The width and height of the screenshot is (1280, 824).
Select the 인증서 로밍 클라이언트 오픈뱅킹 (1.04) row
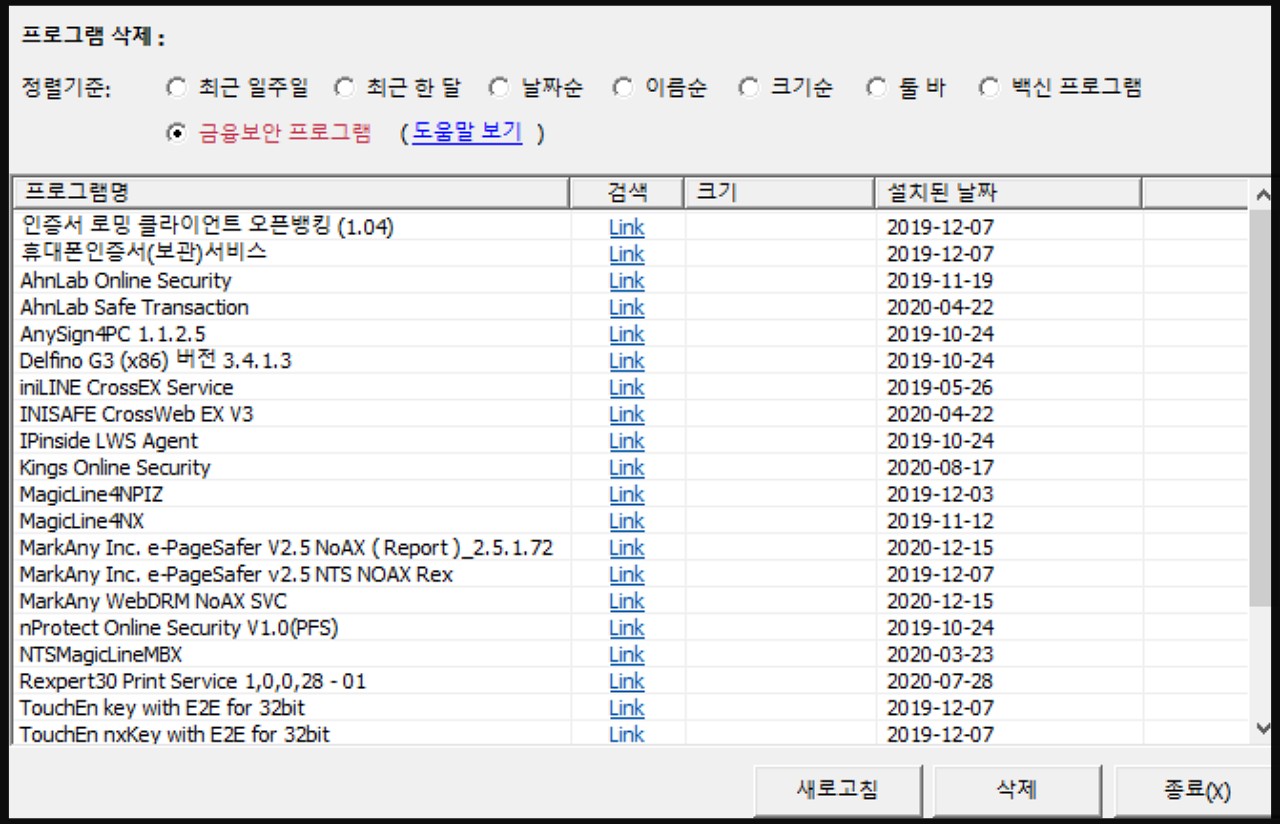[207, 227]
